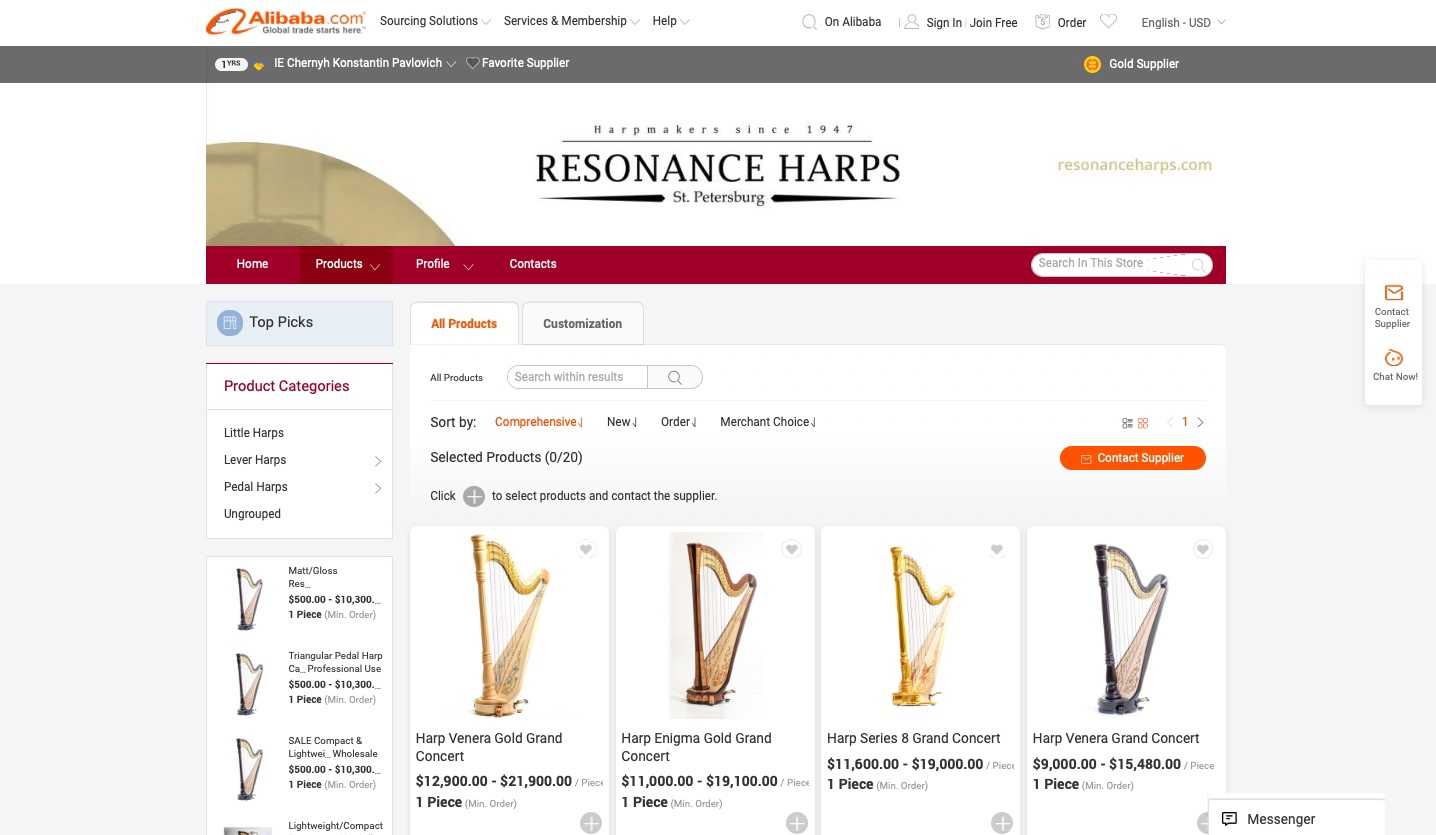Go to the Home nav item
Screen dimensions: 1436x835
pyautogui.click(x=252, y=264)
